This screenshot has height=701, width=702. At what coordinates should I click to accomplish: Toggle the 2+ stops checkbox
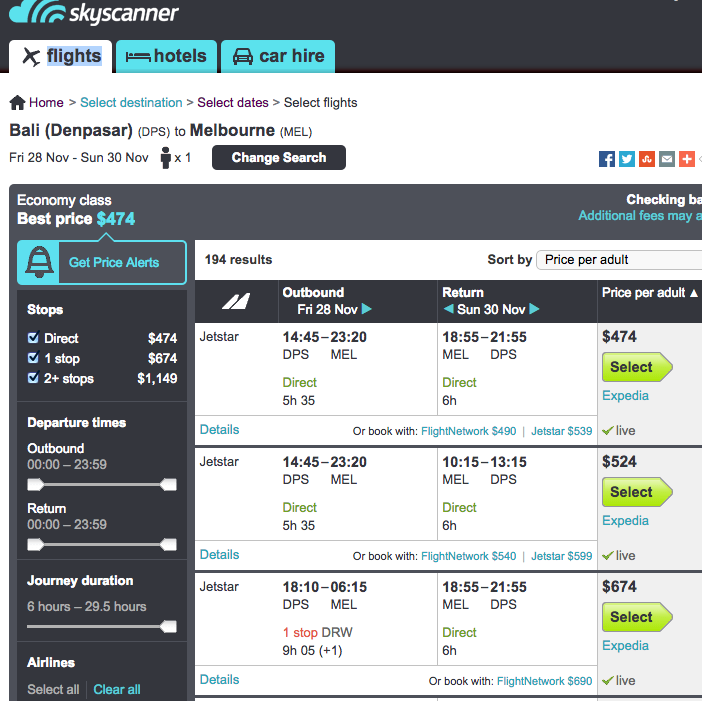[33, 378]
